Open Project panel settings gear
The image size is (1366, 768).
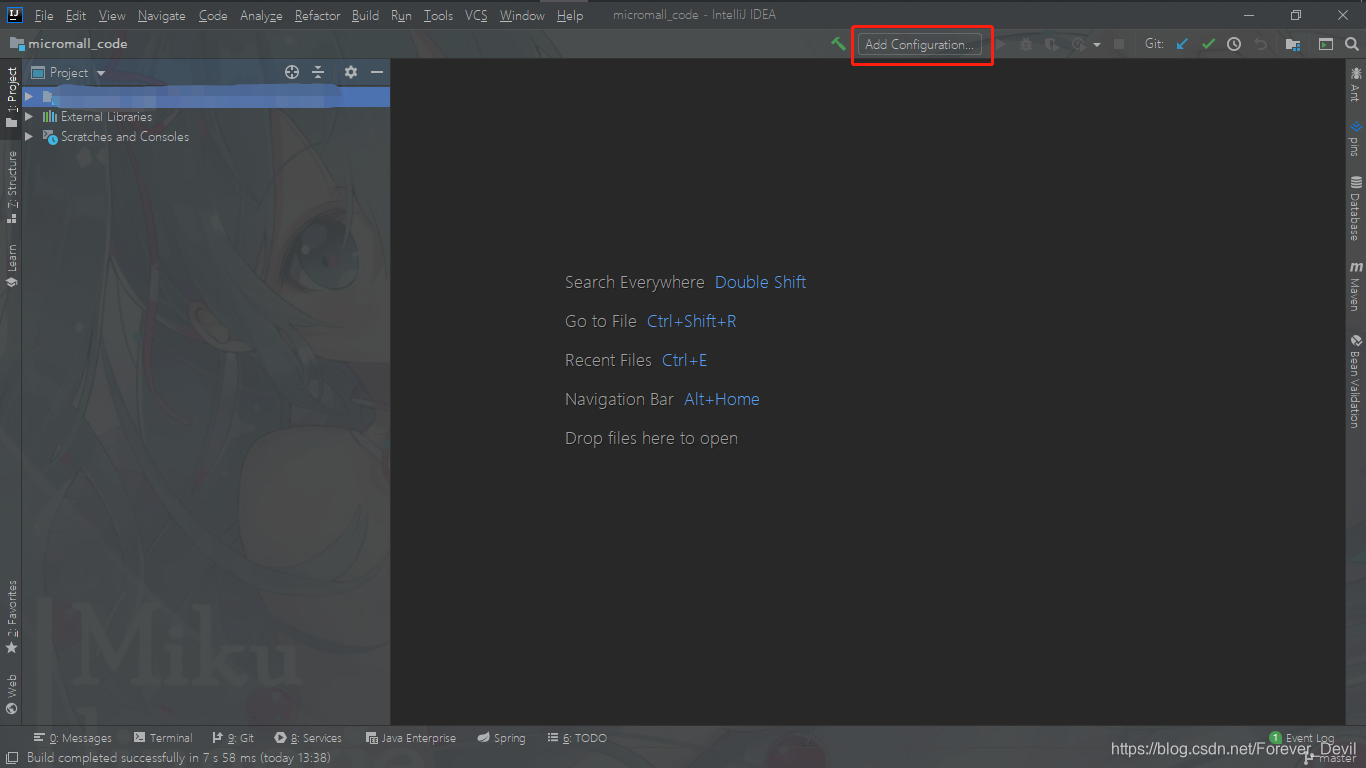[x=350, y=72]
